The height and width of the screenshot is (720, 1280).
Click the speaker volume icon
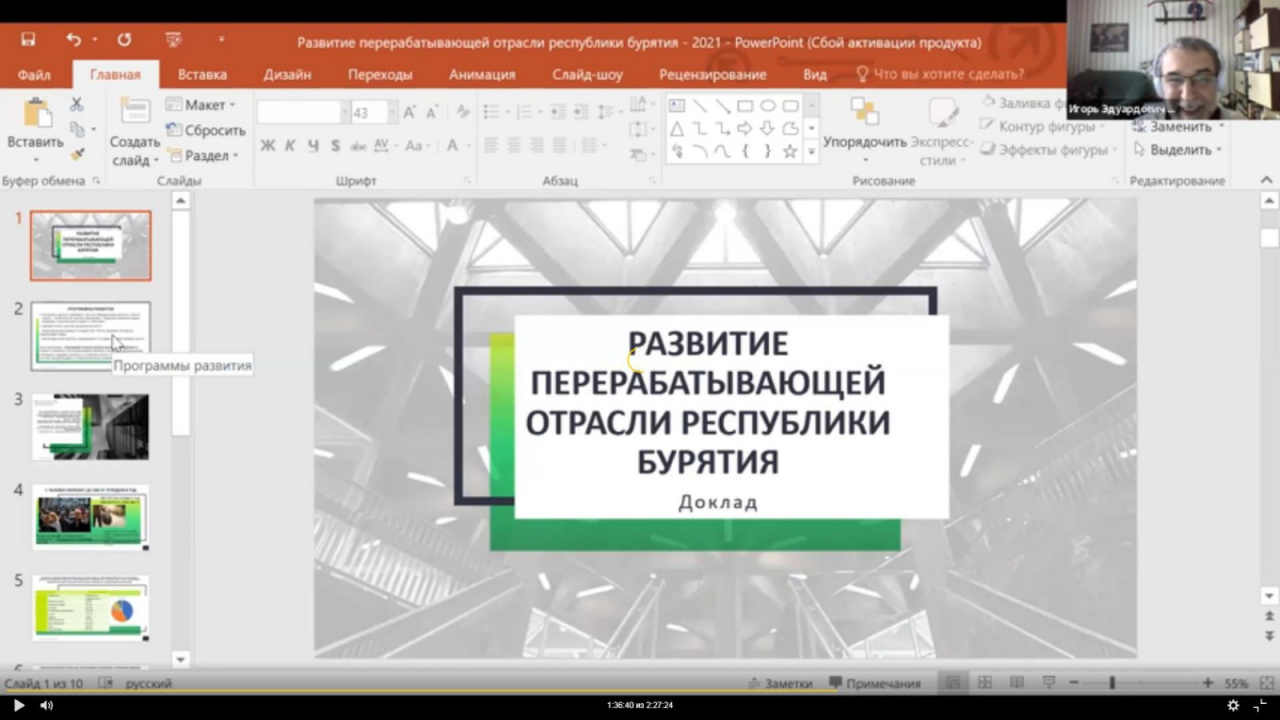click(x=46, y=705)
